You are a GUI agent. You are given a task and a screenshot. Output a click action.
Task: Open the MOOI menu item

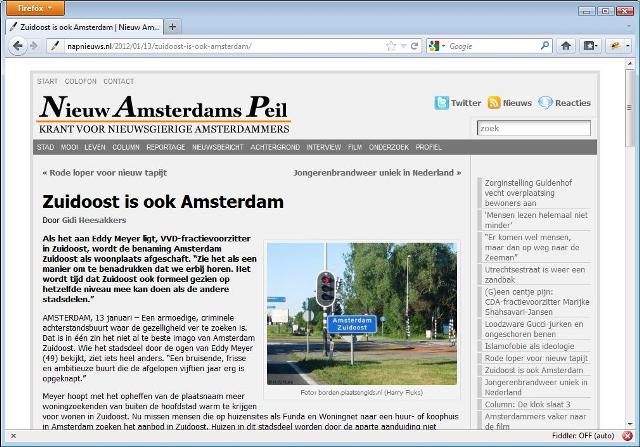(69, 147)
